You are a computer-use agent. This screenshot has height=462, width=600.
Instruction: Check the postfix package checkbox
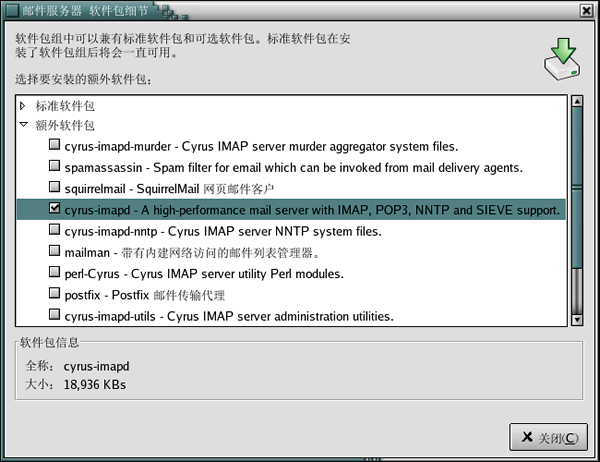(54, 293)
